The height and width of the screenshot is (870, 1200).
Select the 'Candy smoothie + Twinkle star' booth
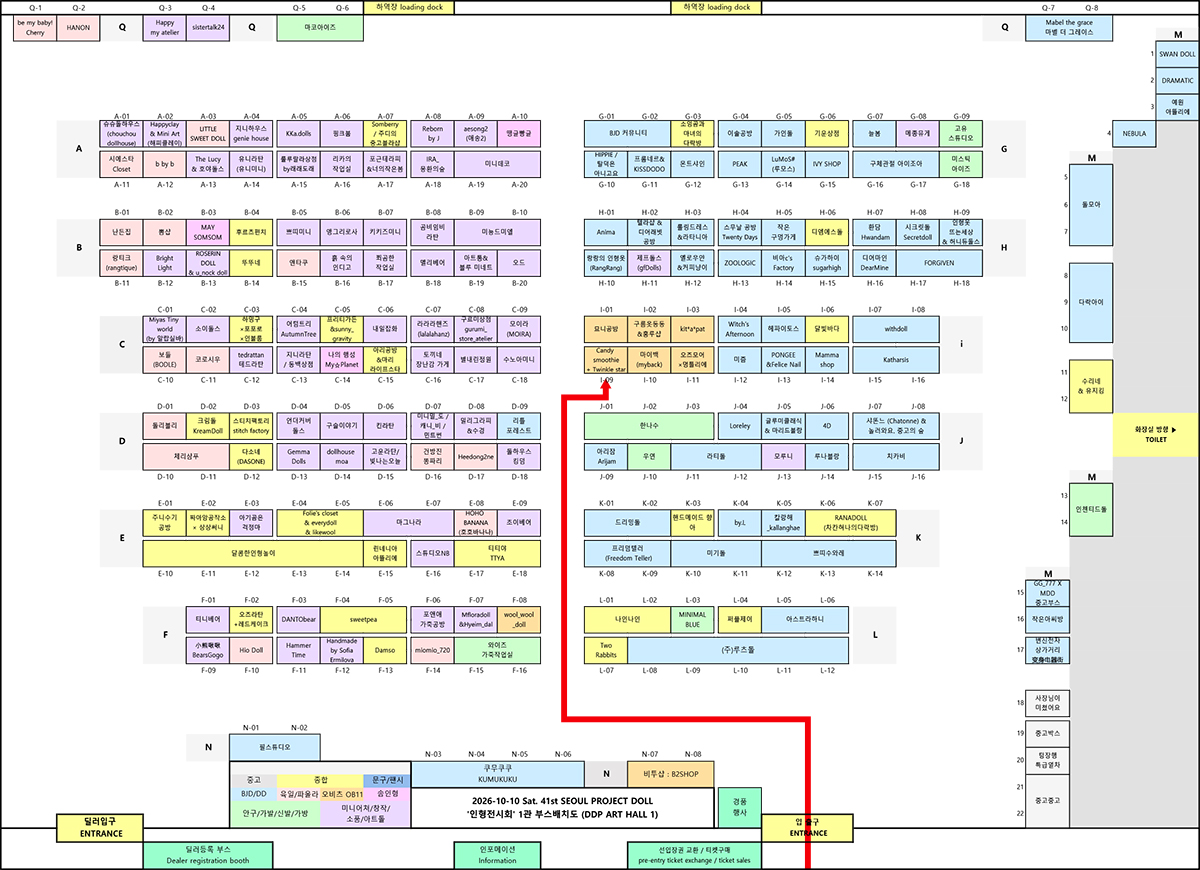(x=606, y=359)
